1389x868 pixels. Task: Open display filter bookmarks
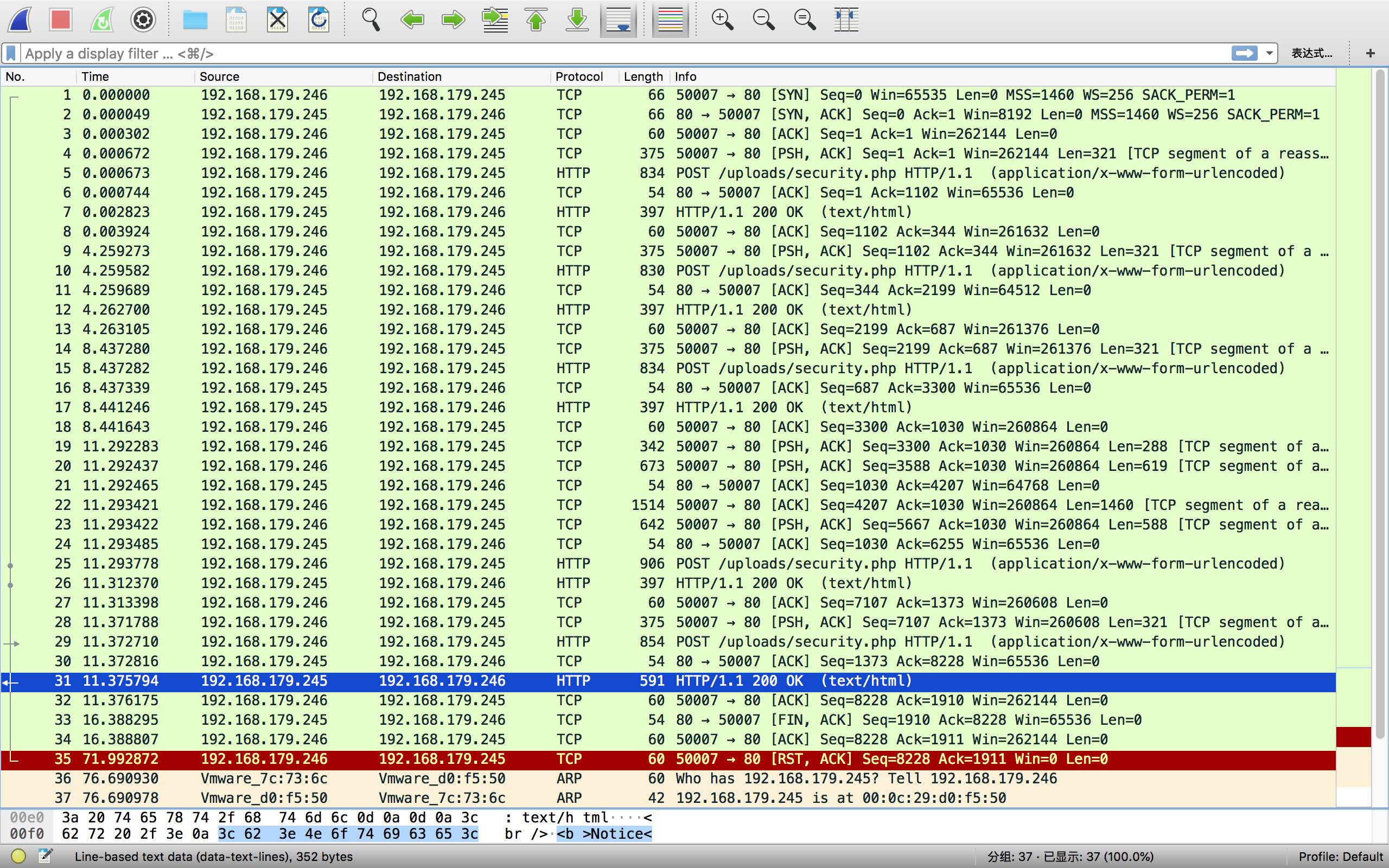pyautogui.click(x=11, y=53)
